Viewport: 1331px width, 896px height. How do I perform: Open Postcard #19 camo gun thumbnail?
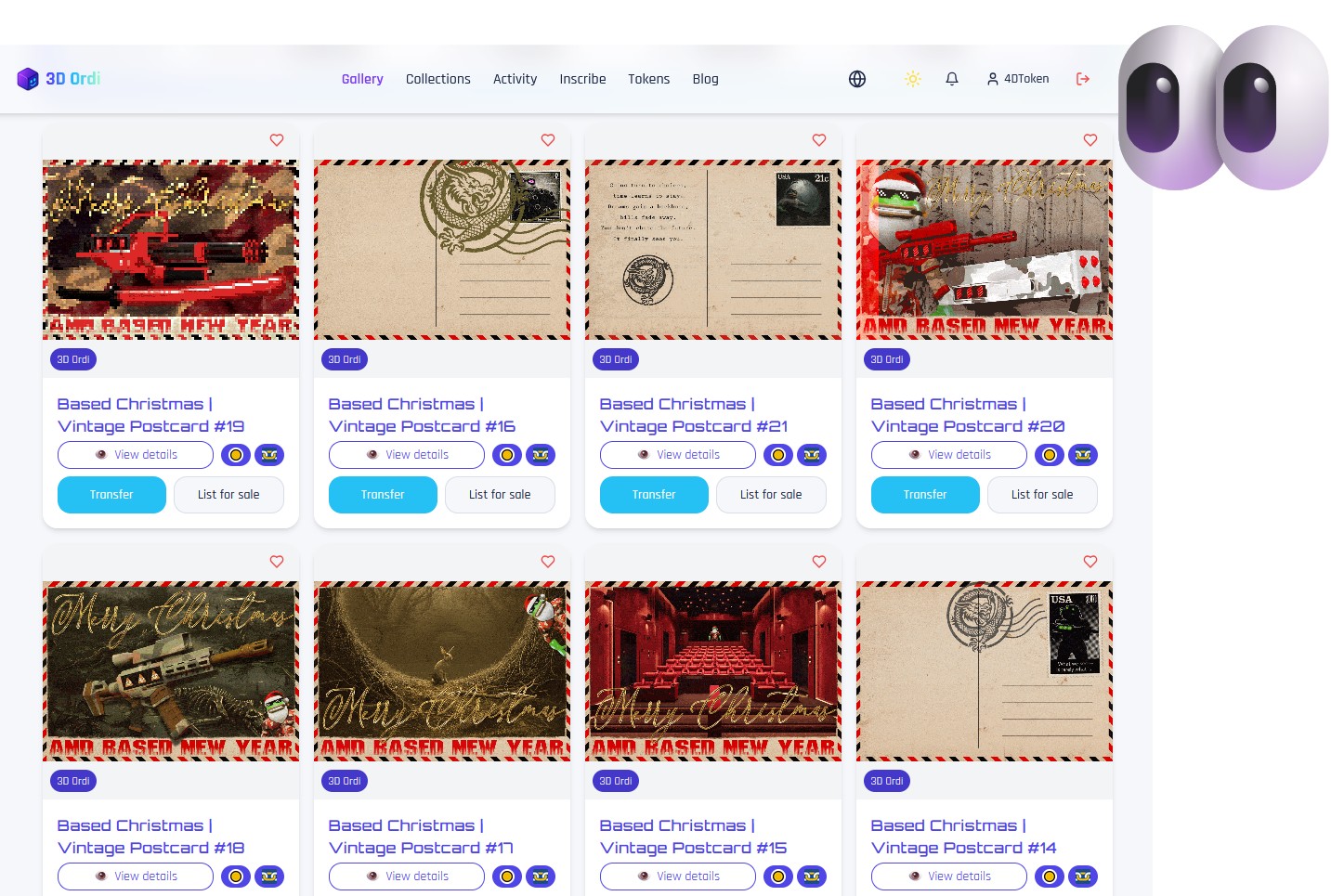point(171,250)
